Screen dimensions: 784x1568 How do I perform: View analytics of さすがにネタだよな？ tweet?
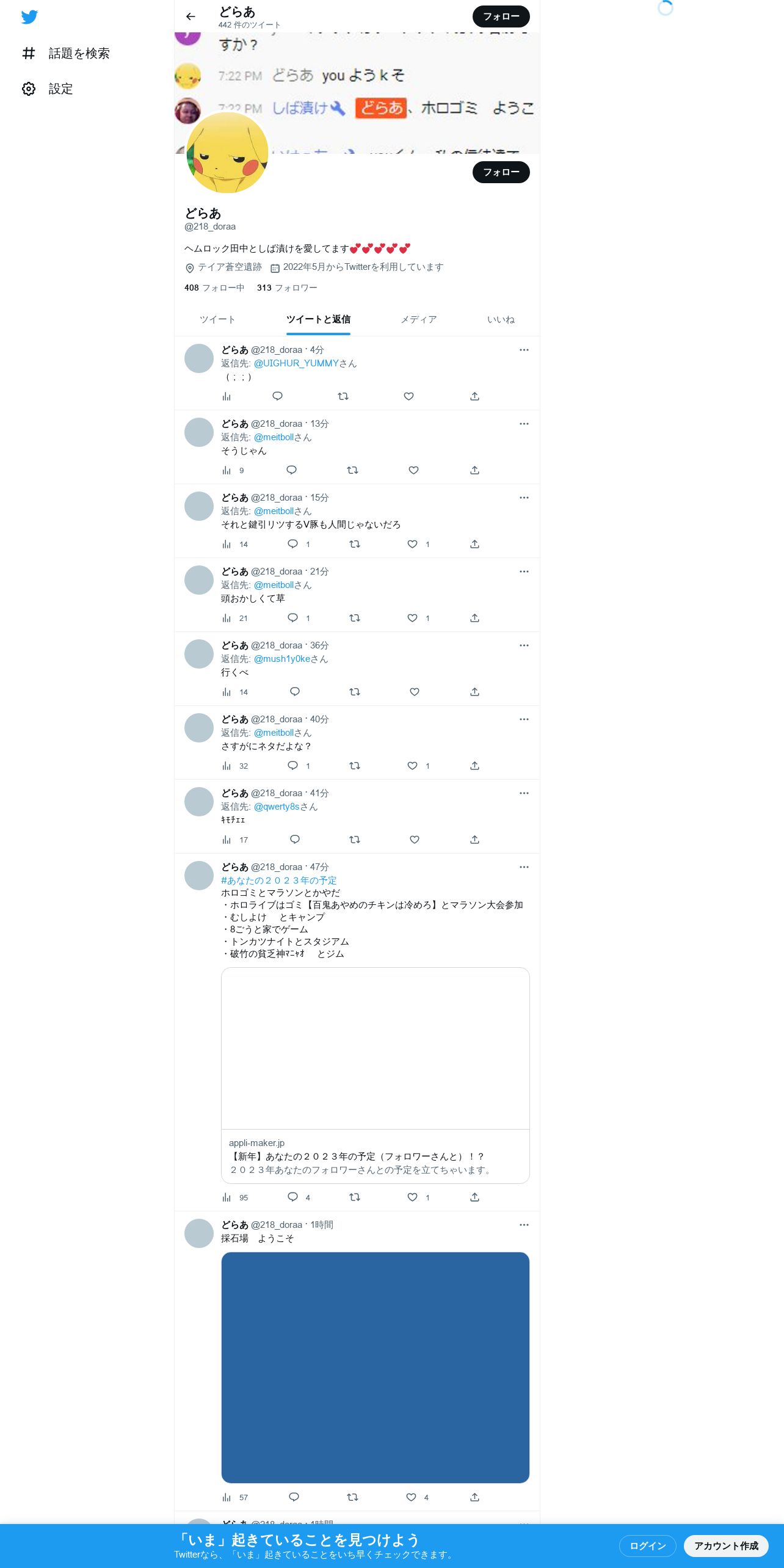235,766
